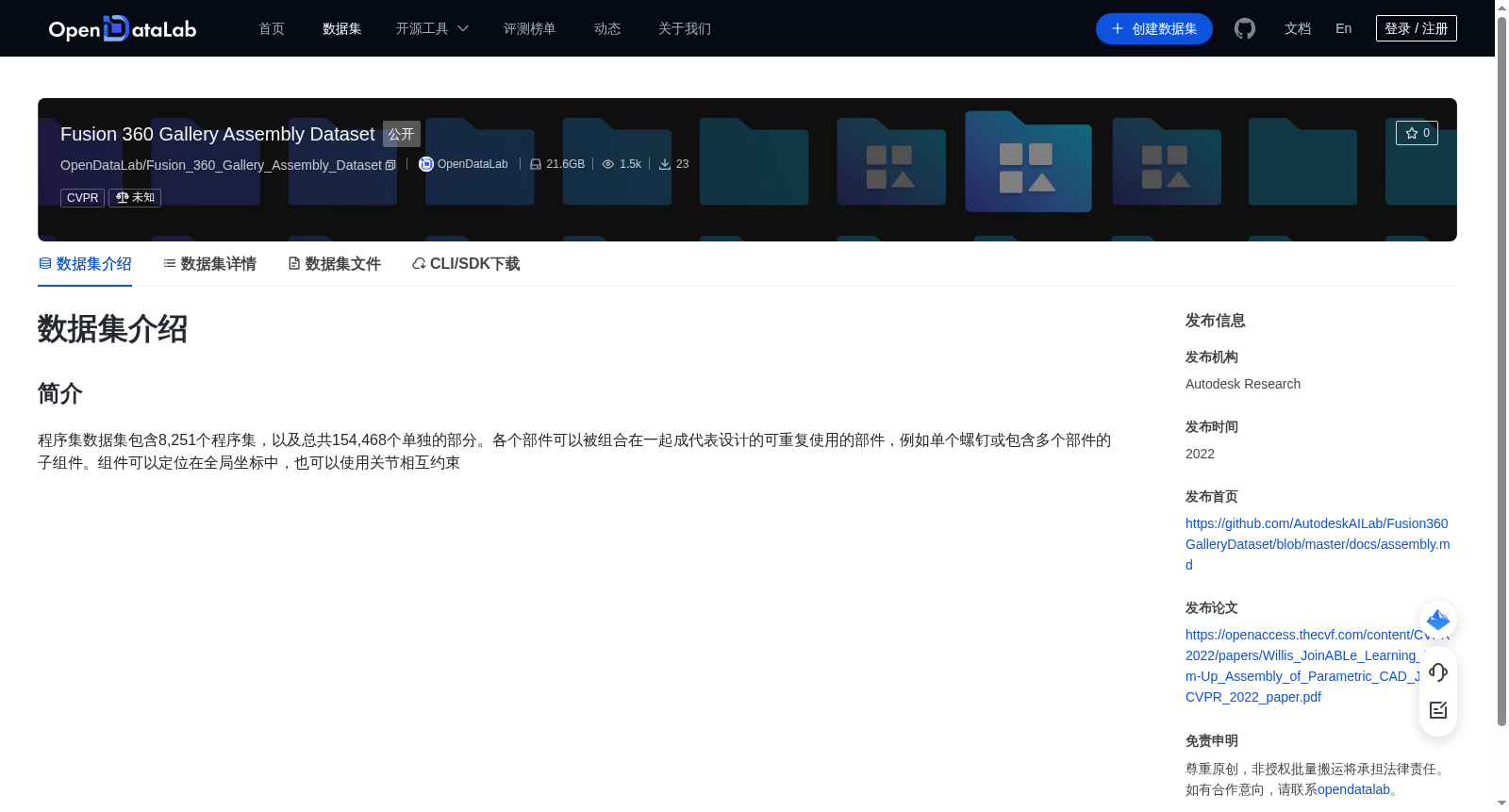Click the OpenDataLab logo

click(x=123, y=28)
